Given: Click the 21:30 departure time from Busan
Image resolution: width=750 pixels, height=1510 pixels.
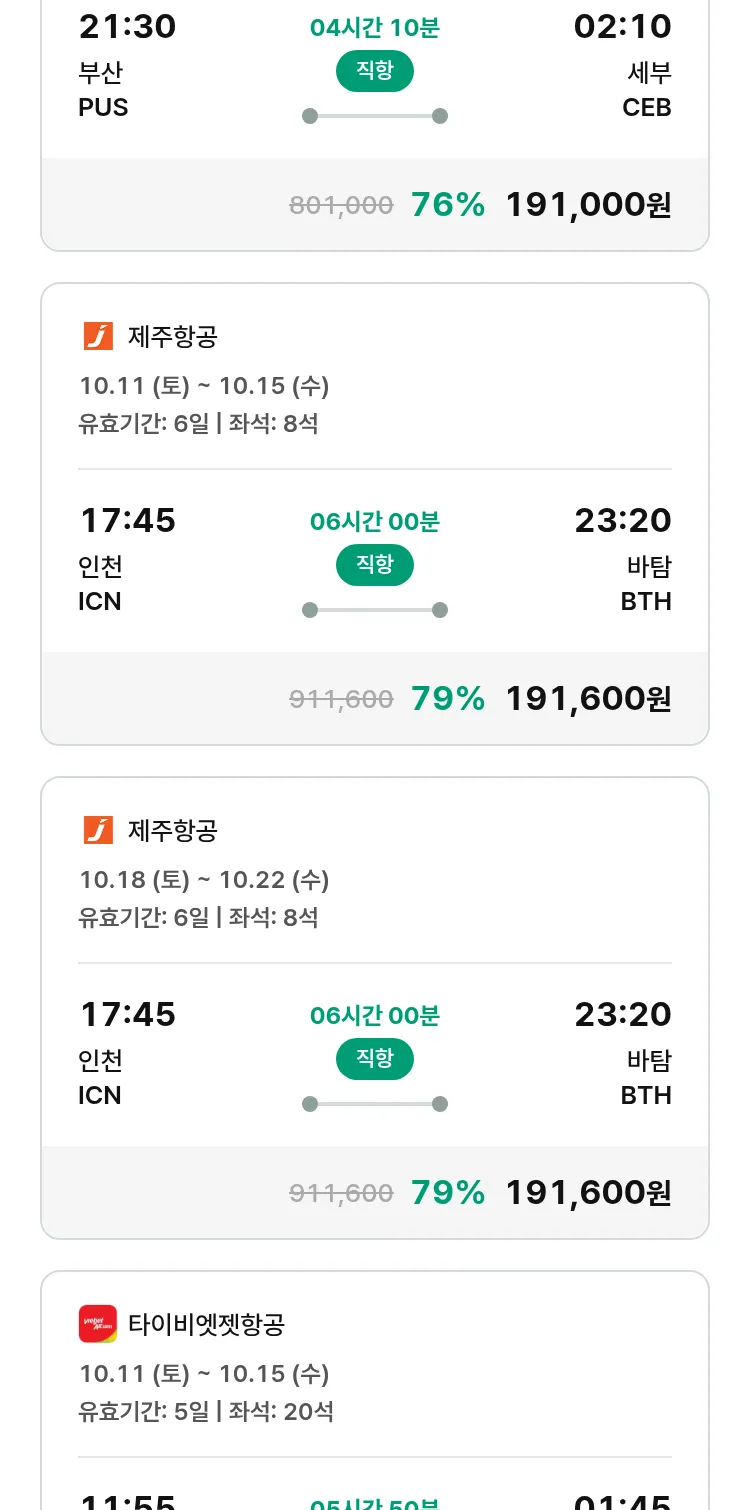Looking at the screenshot, I should pyautogui.click(x=127, y=27).
